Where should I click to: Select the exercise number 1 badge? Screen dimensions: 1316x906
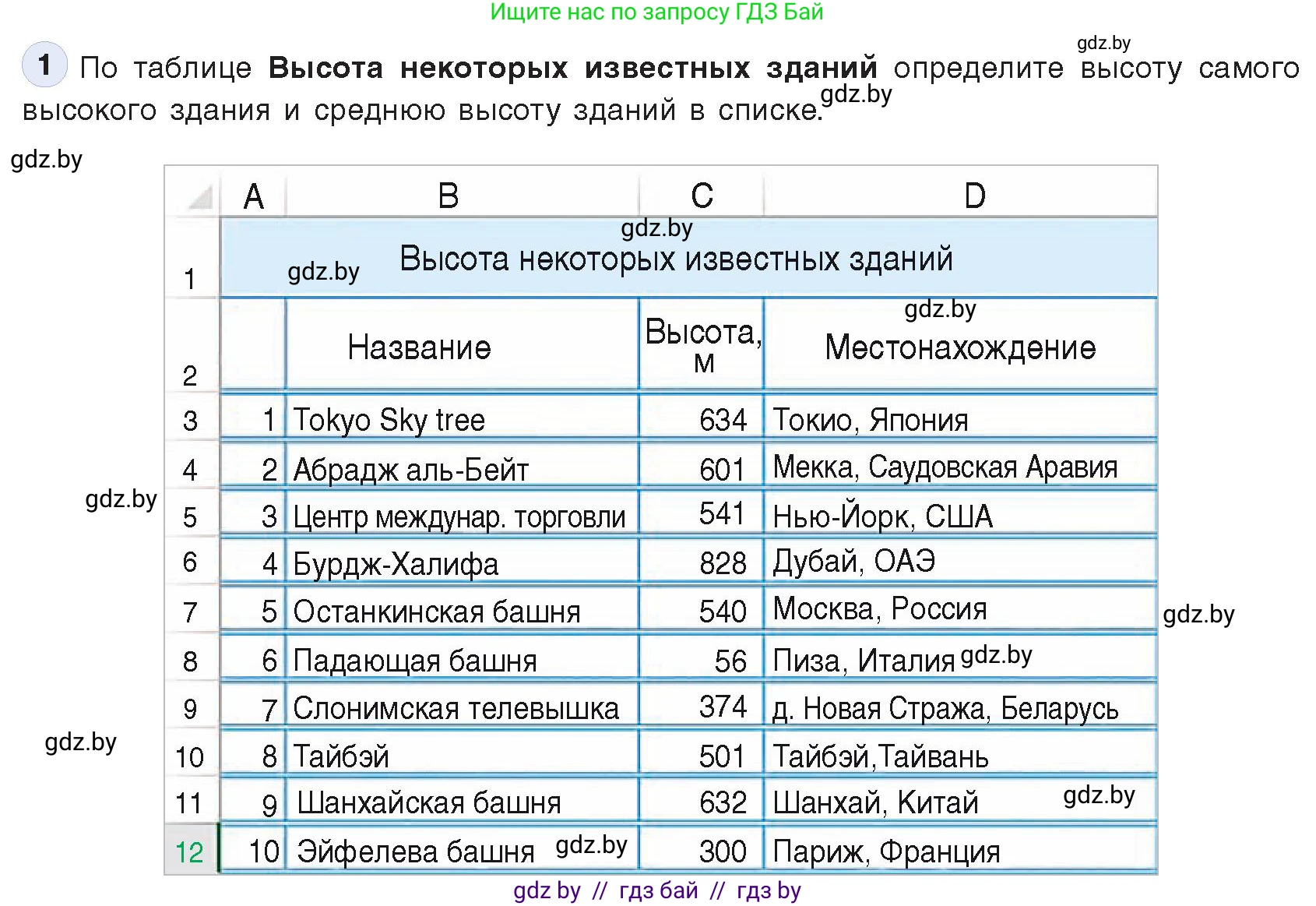[44, 65]
